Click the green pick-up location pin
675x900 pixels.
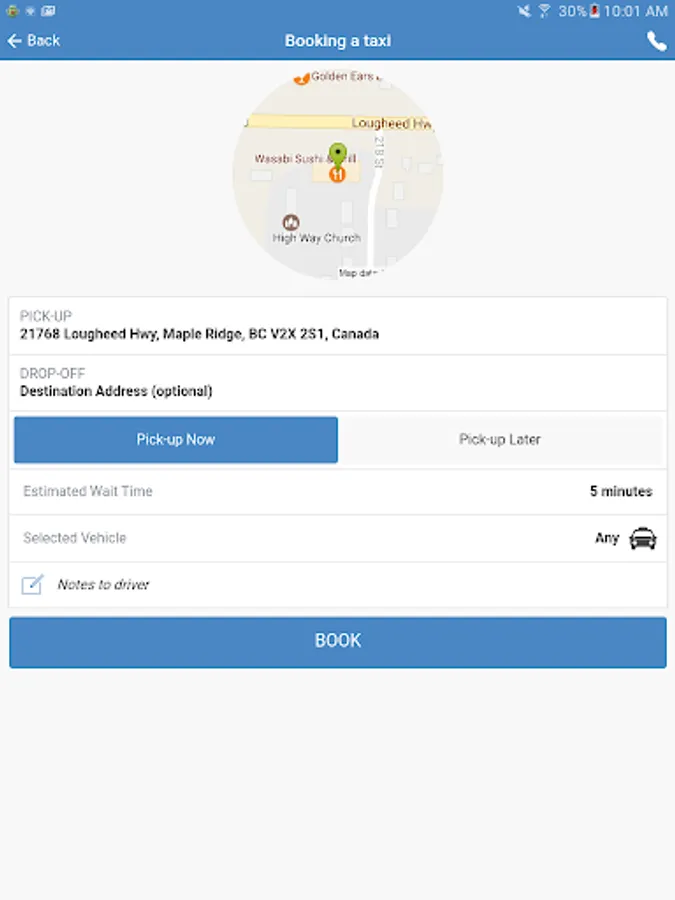(338, 156)
